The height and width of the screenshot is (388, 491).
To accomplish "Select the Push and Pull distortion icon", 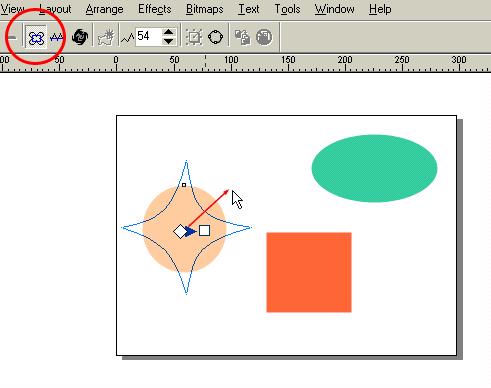I will [36, 37].
